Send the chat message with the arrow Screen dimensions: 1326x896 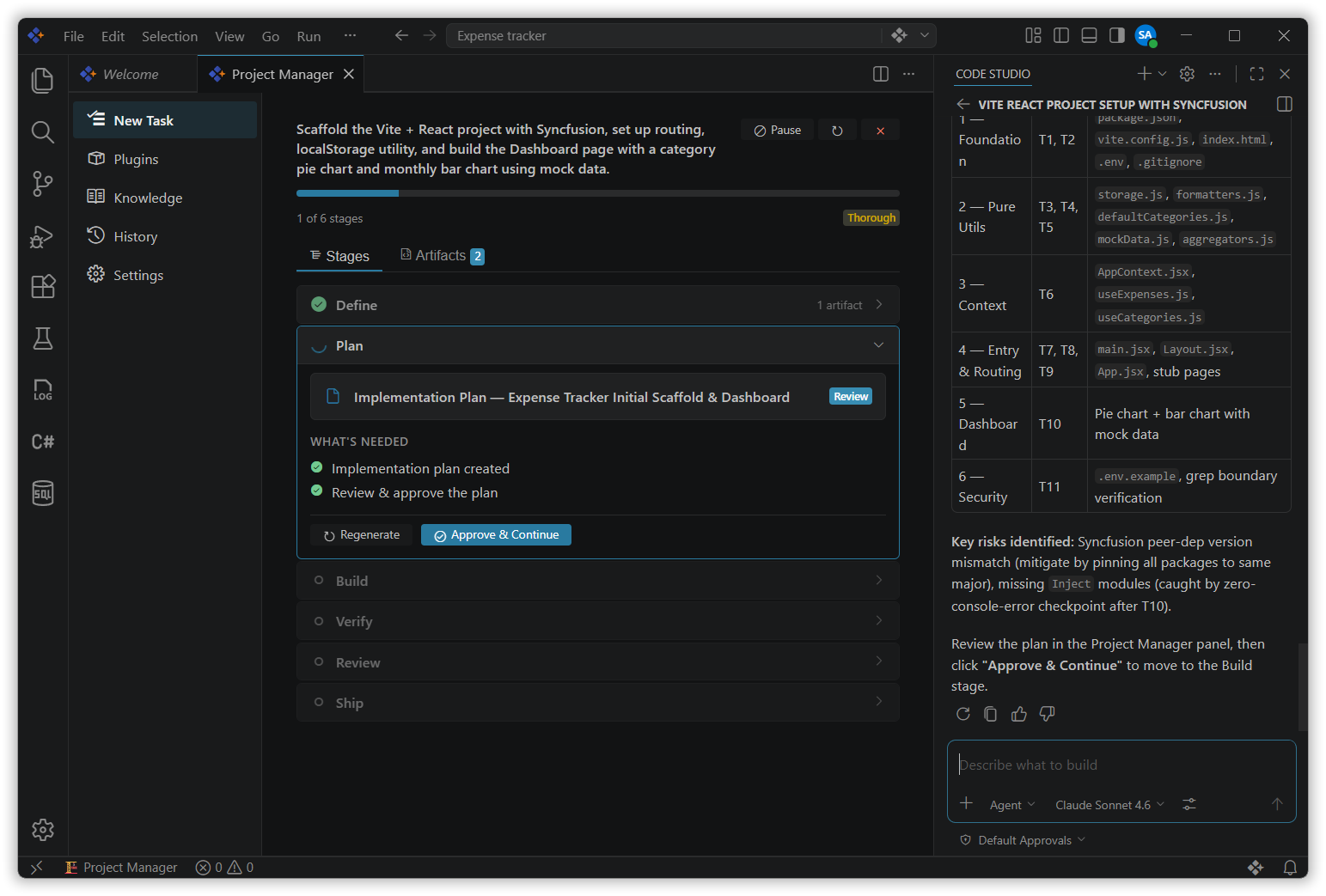pos(1277,804)
